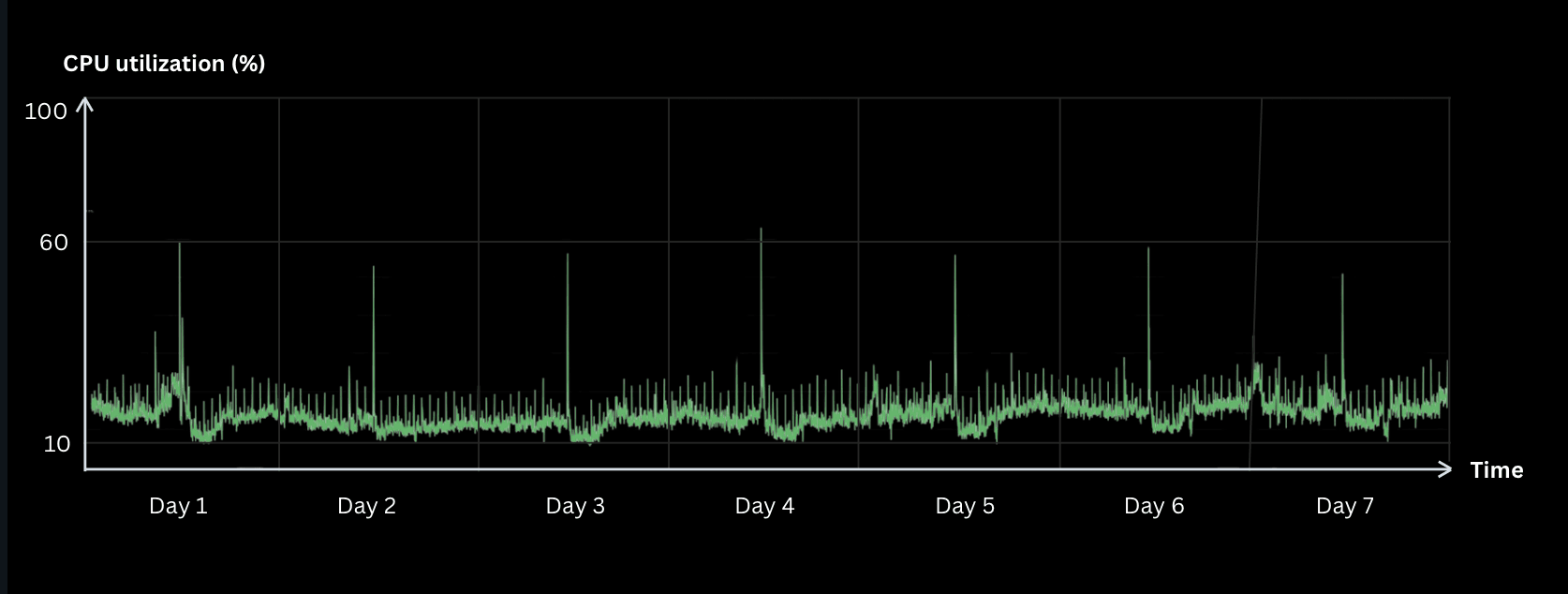Click the arrowhead ending the time axis
Viewport: 1568px width, 594px height.
pyautogui.click(x=1445, y=469)
